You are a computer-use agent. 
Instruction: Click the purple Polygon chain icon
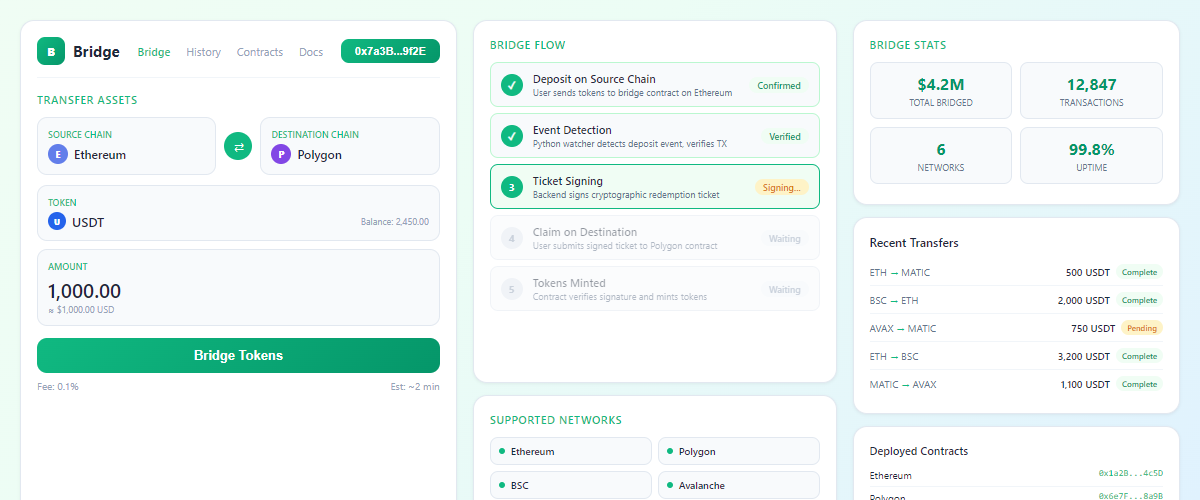[281, 155]
